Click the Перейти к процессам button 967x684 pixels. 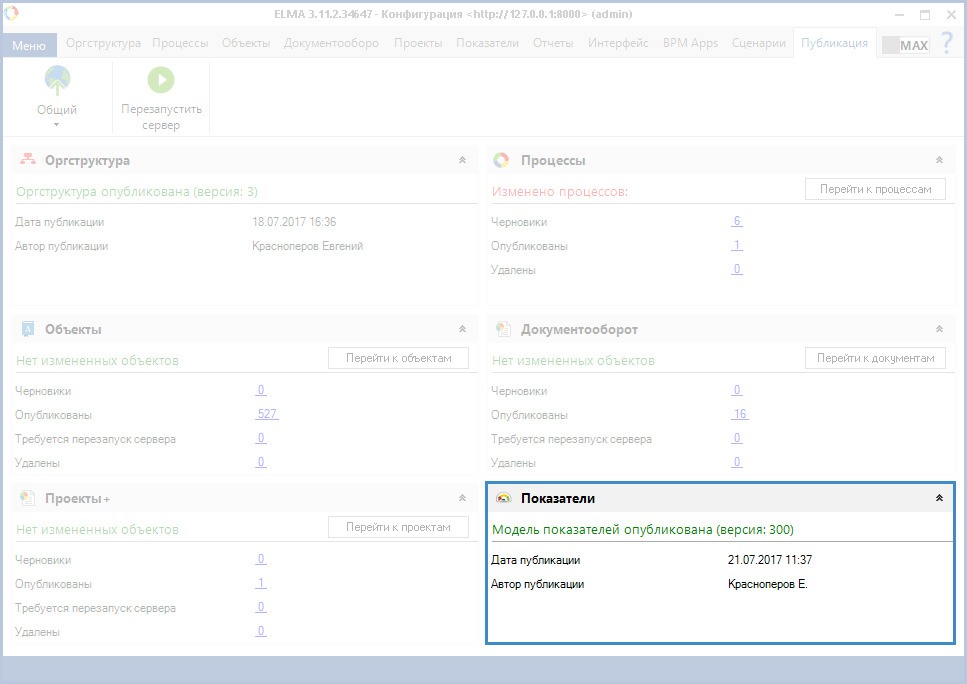click(875, 189)
